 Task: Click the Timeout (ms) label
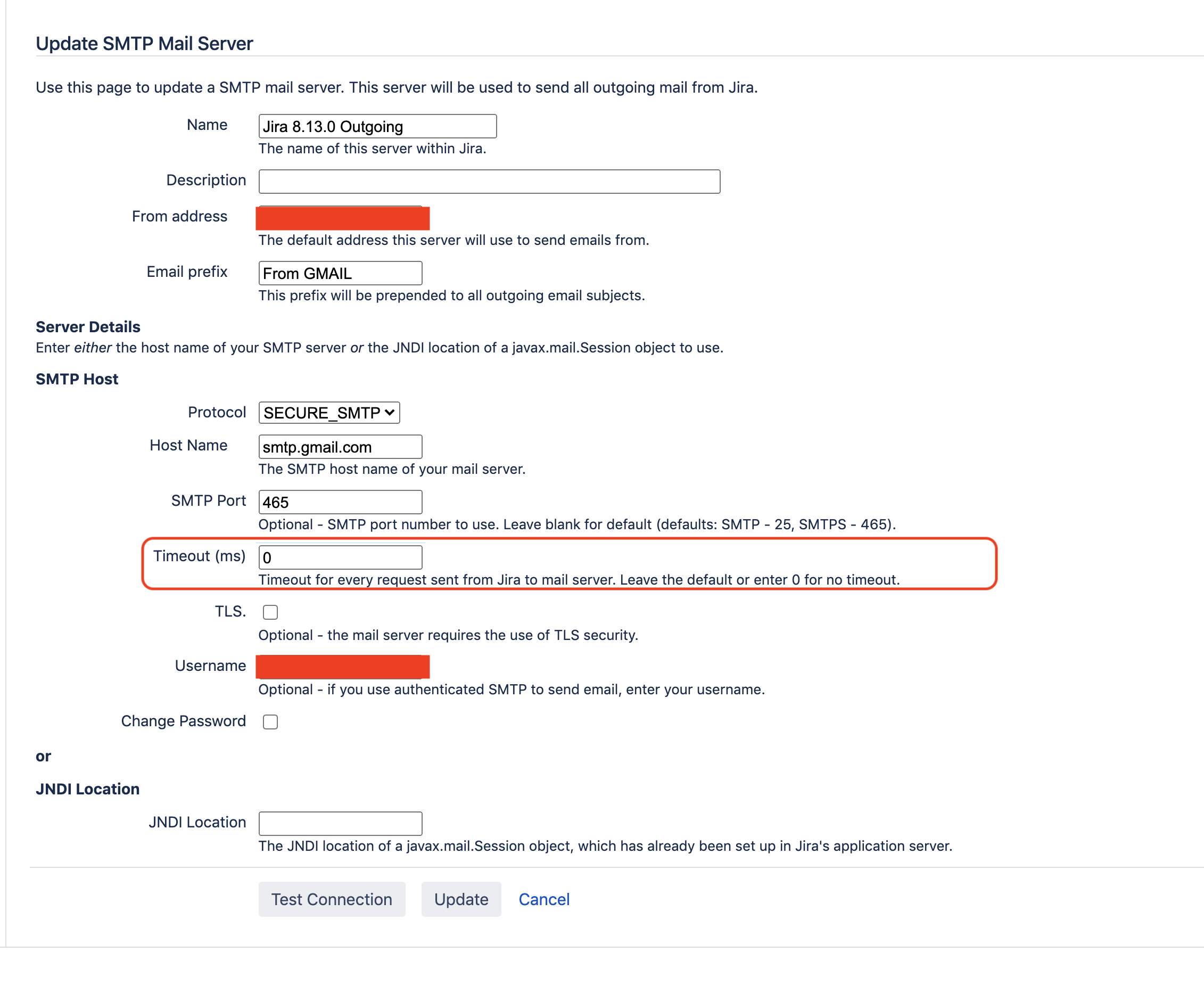coord(199,556)
